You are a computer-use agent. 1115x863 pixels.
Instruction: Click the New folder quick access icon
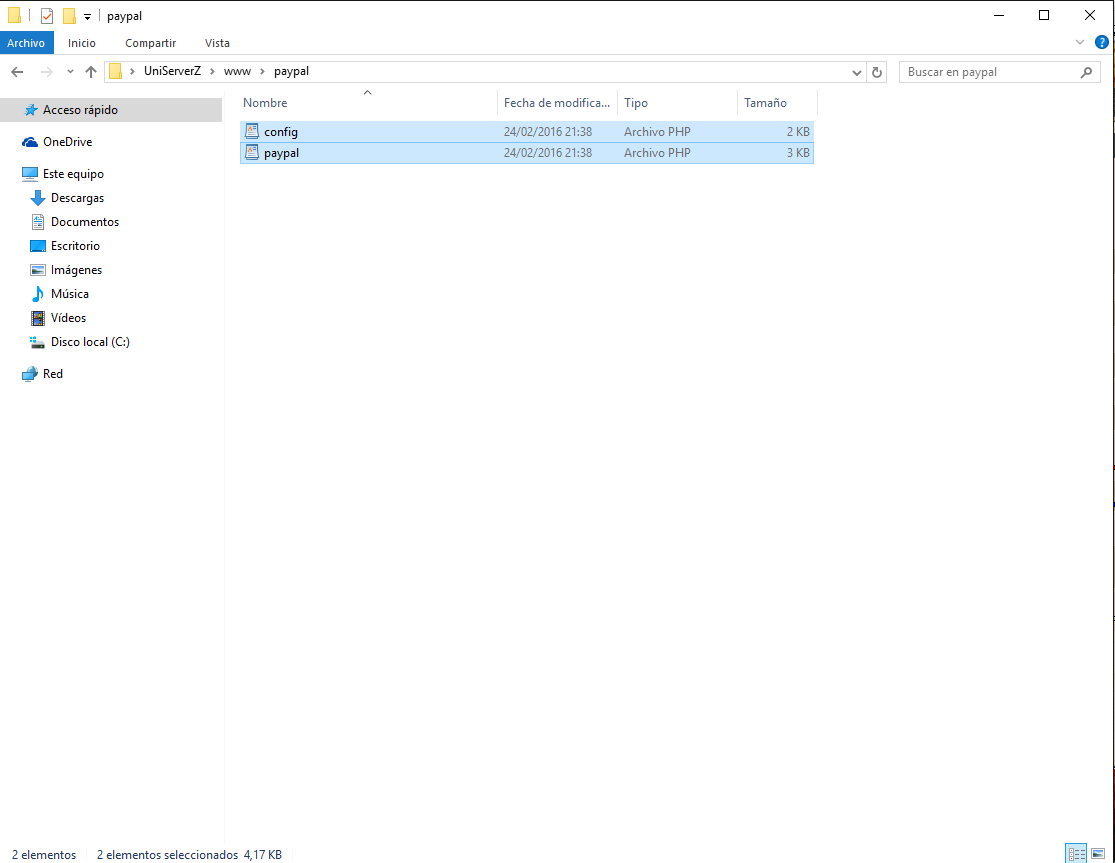point(69,16)
